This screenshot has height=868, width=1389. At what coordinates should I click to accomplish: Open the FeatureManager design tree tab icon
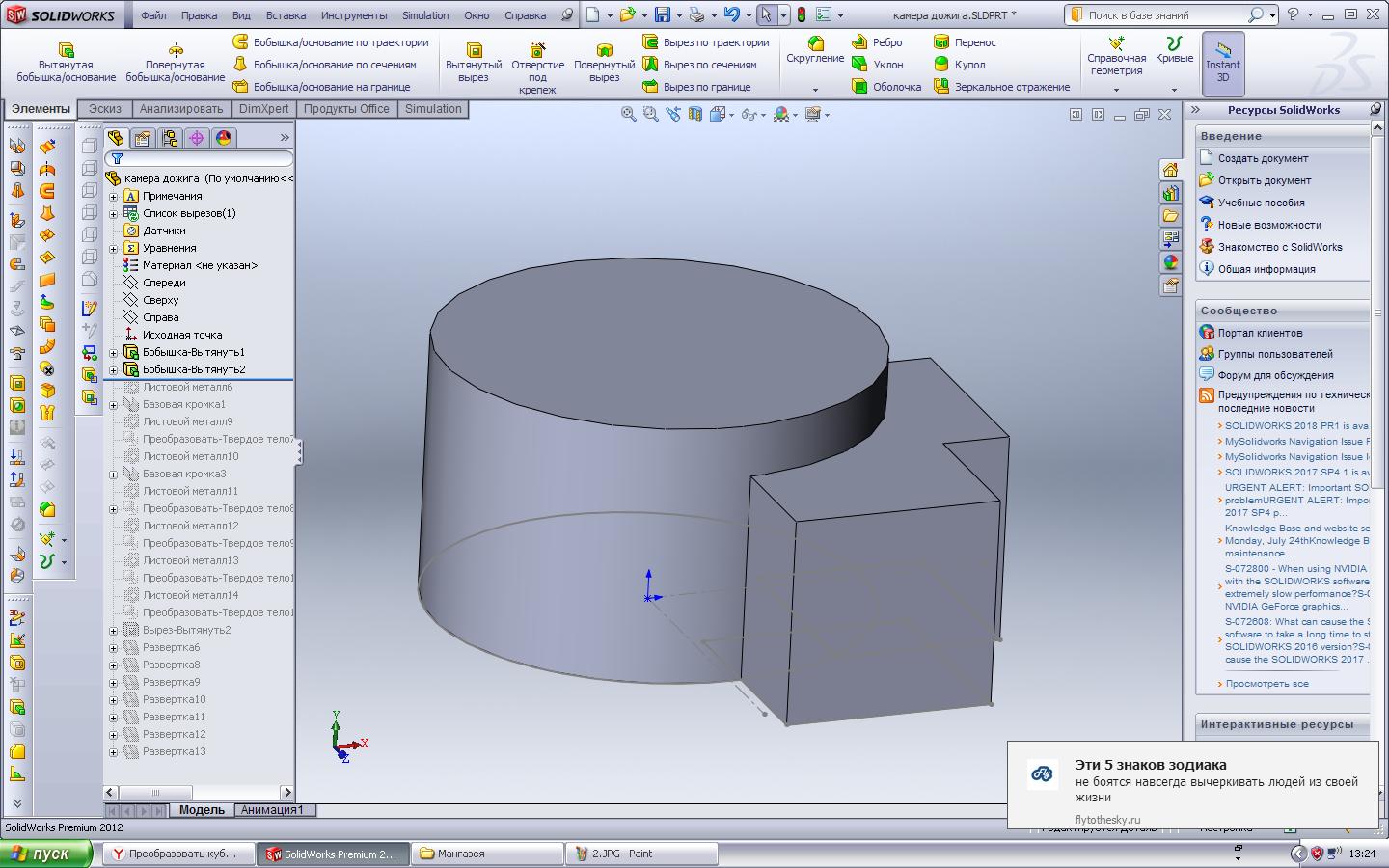(x=116, y=138)
